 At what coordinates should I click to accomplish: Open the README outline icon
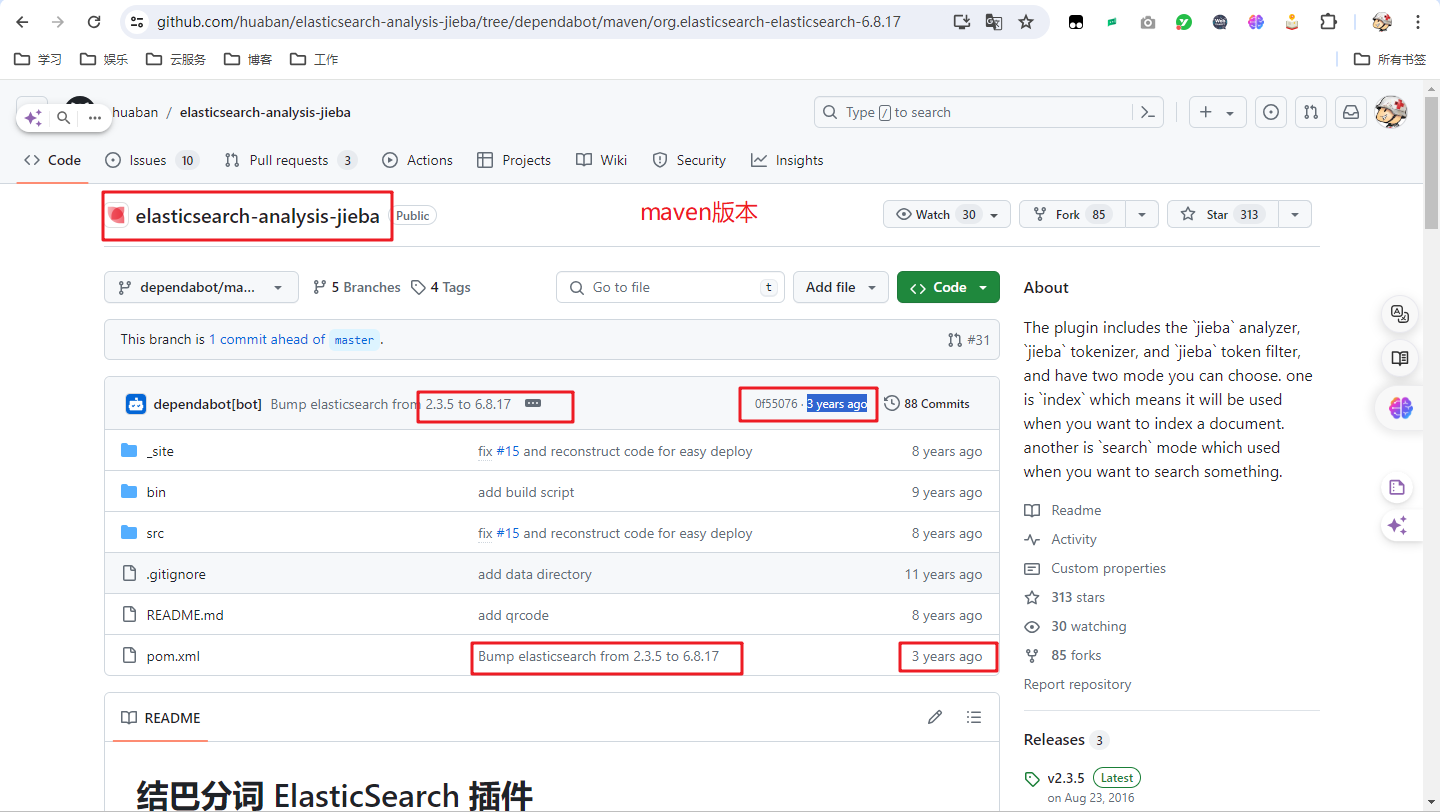pos(974,717)
